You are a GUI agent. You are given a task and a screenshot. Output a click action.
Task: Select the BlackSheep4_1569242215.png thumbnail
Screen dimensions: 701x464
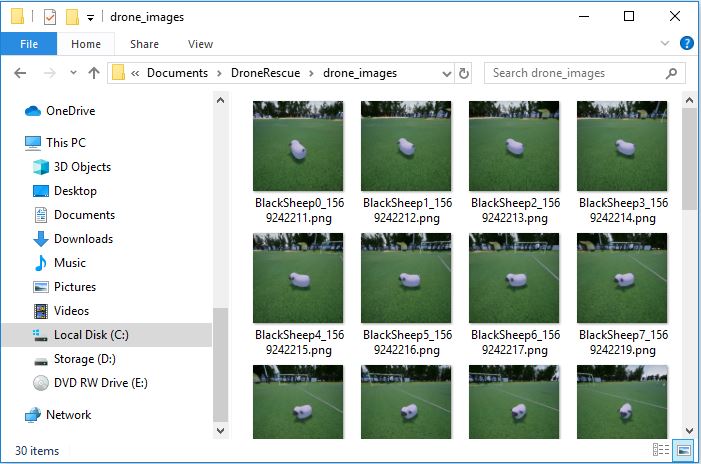[298, 278]
